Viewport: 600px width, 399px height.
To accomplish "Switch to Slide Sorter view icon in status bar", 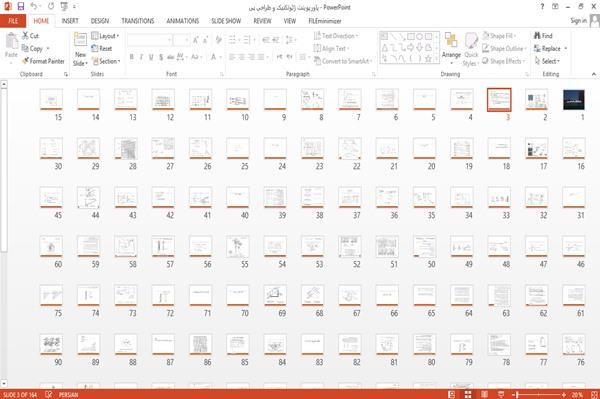I will click(x=468, y=394).
